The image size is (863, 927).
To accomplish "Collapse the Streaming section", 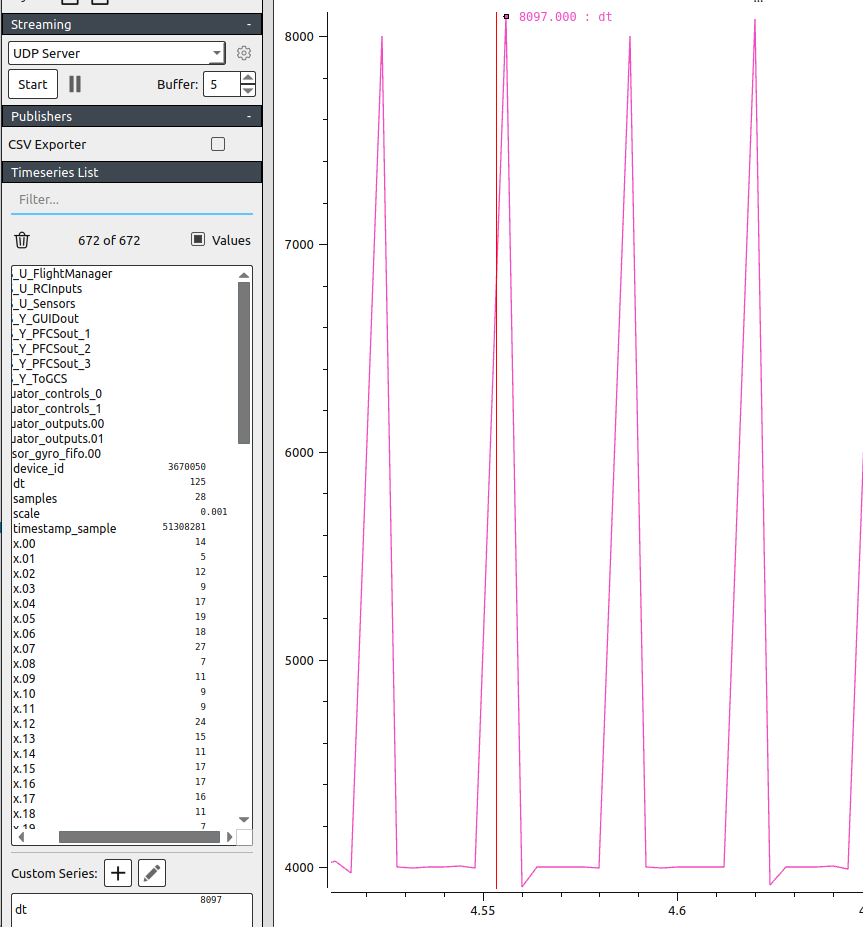I will click(248, 24).
